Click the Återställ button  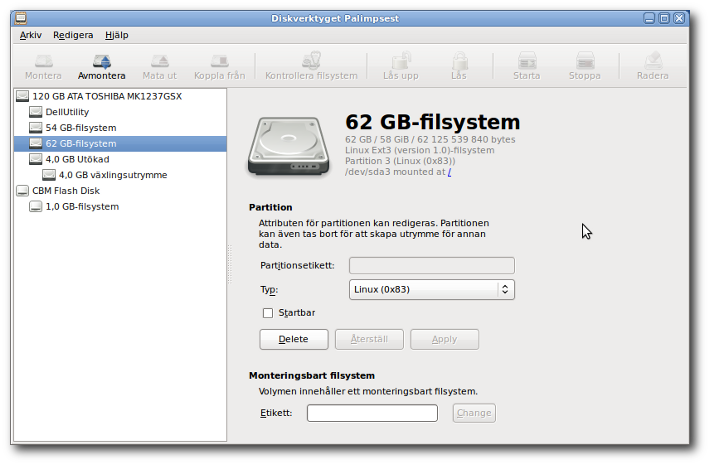(x=369, y=339)
